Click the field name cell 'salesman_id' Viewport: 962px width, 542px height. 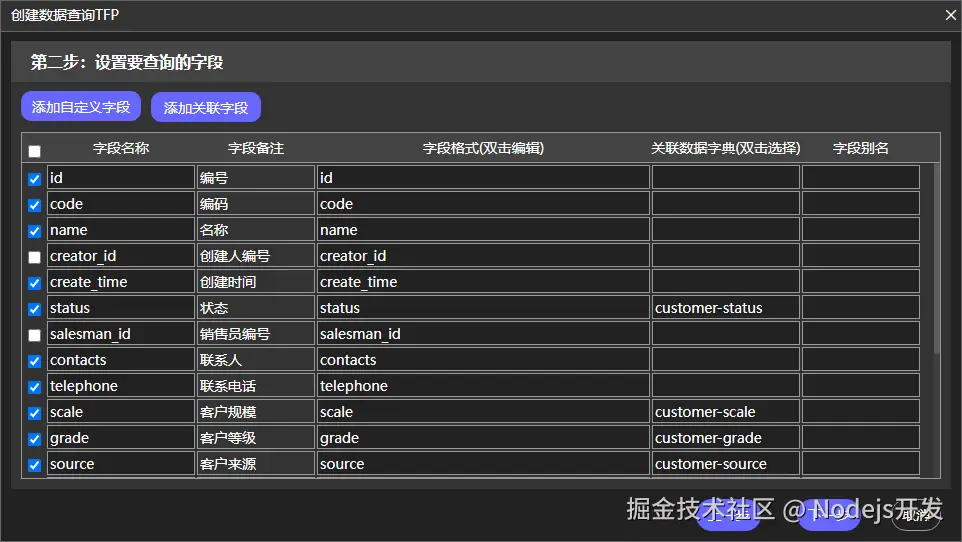point(121,333)
